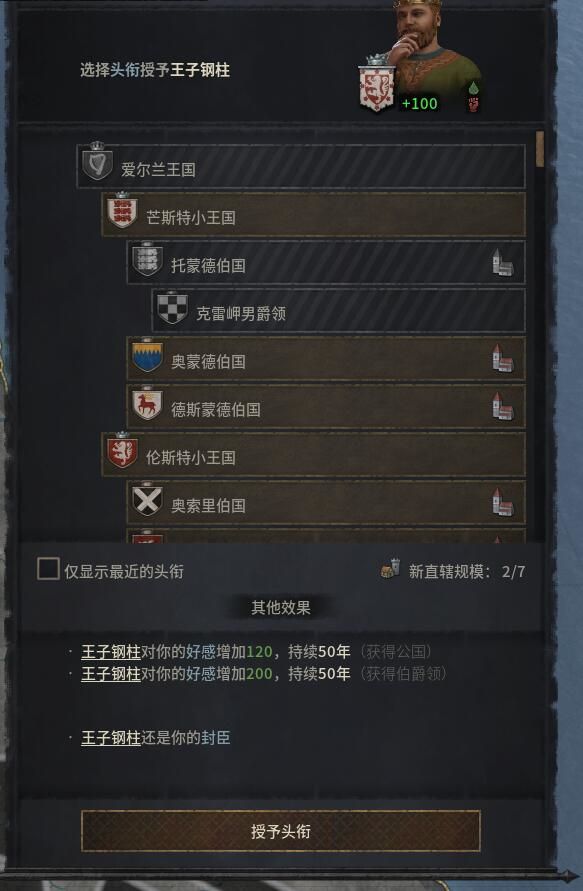Click the blue-gold shield of 奥蒙德伯国
Image resolution: width=583 pixels, height=891 pixels.
(x=147, y=356)
